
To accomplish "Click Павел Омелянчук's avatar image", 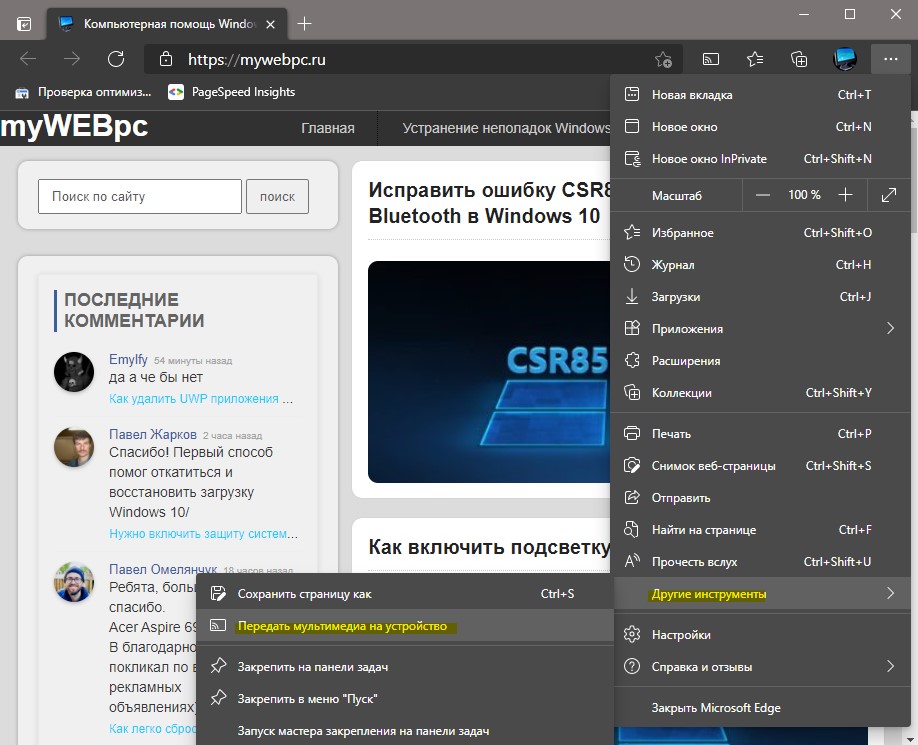I will [x=74, y=582].
